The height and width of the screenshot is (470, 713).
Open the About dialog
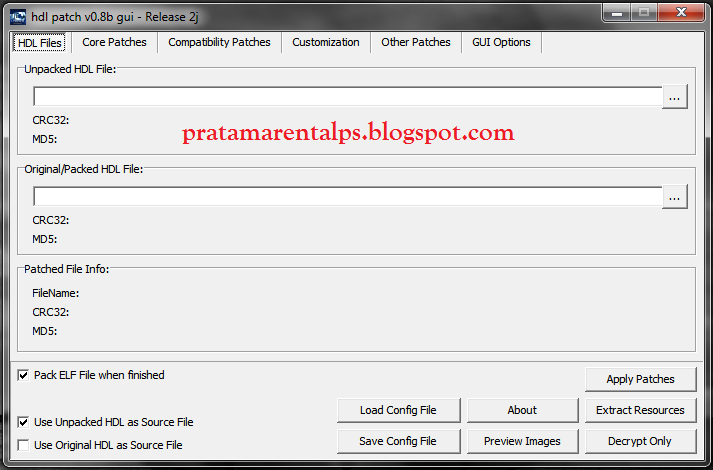tap(522, 410)
